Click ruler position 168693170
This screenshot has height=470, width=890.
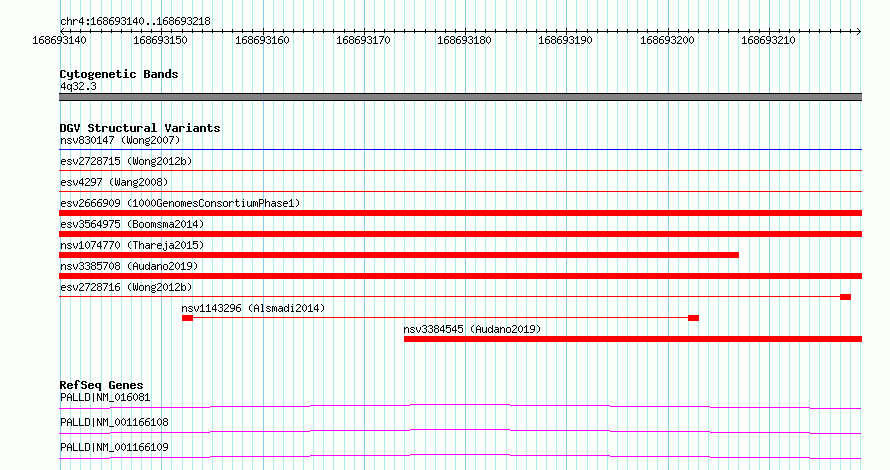tap(363, 40)
